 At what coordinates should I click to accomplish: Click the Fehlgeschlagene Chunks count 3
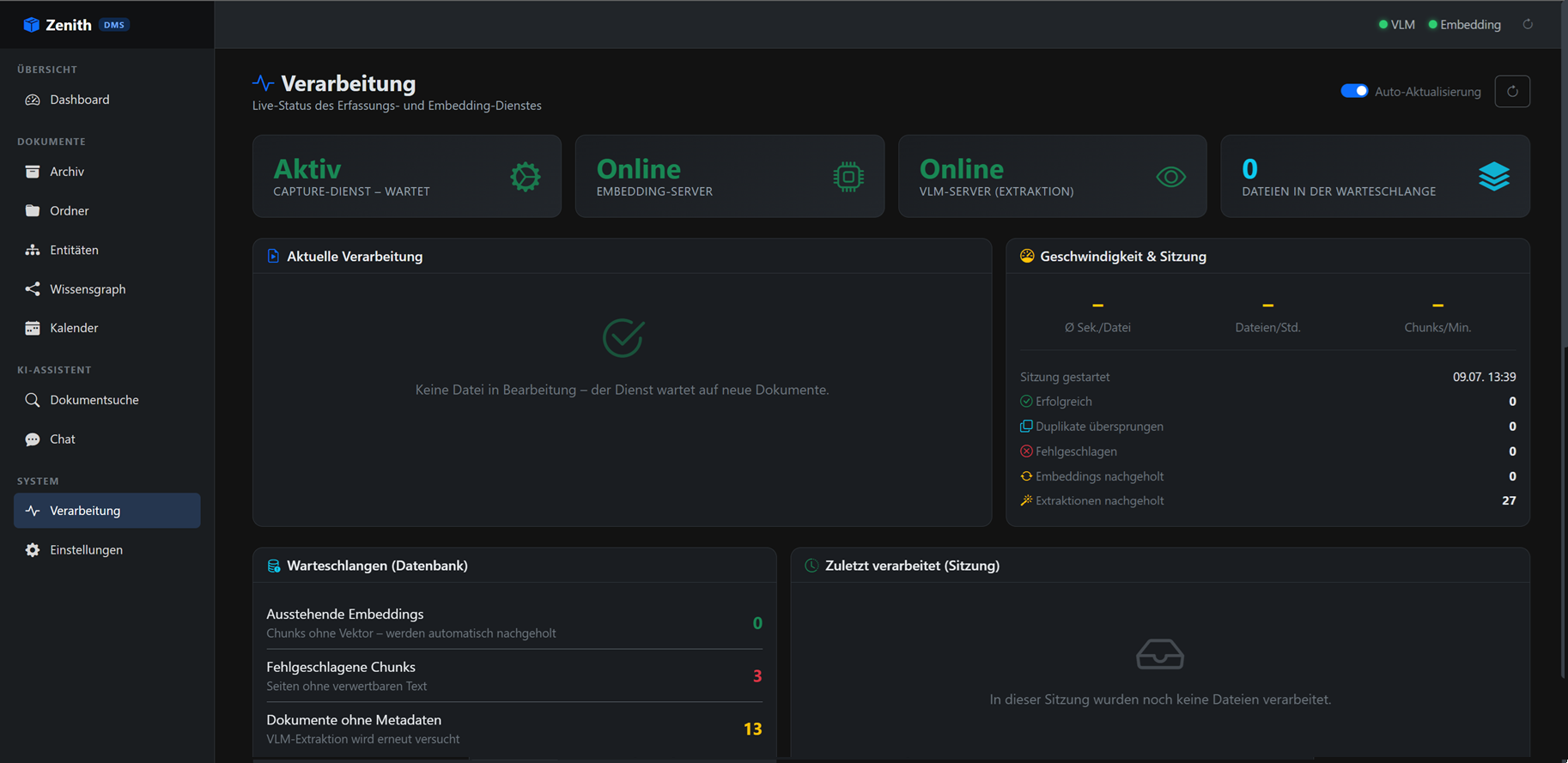(757, 676)
